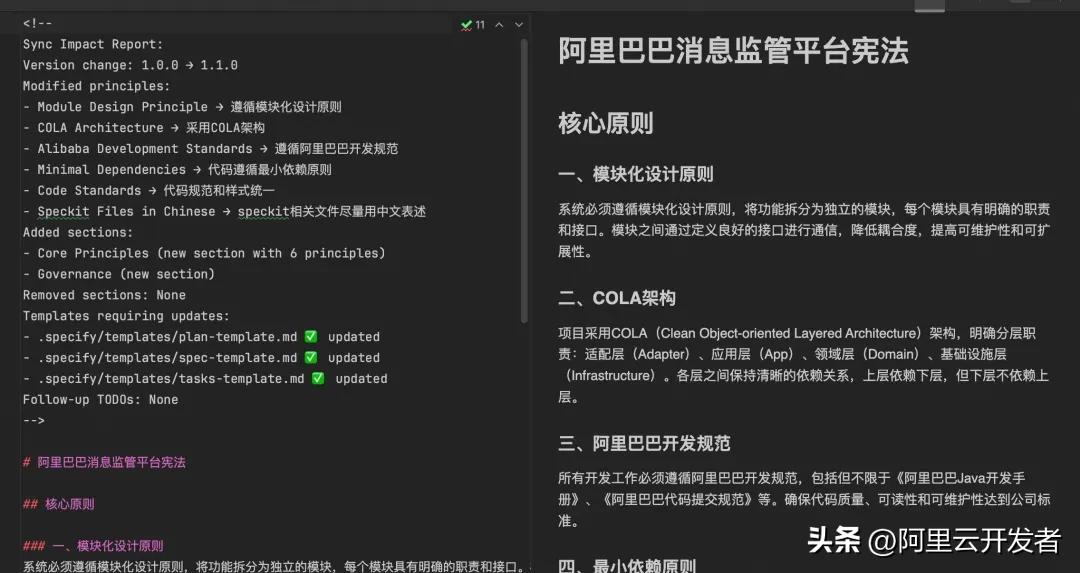Click the preview heading "一、模块化设计原则"
This screenshot has width=1080, height=573.
pos(636,174)
